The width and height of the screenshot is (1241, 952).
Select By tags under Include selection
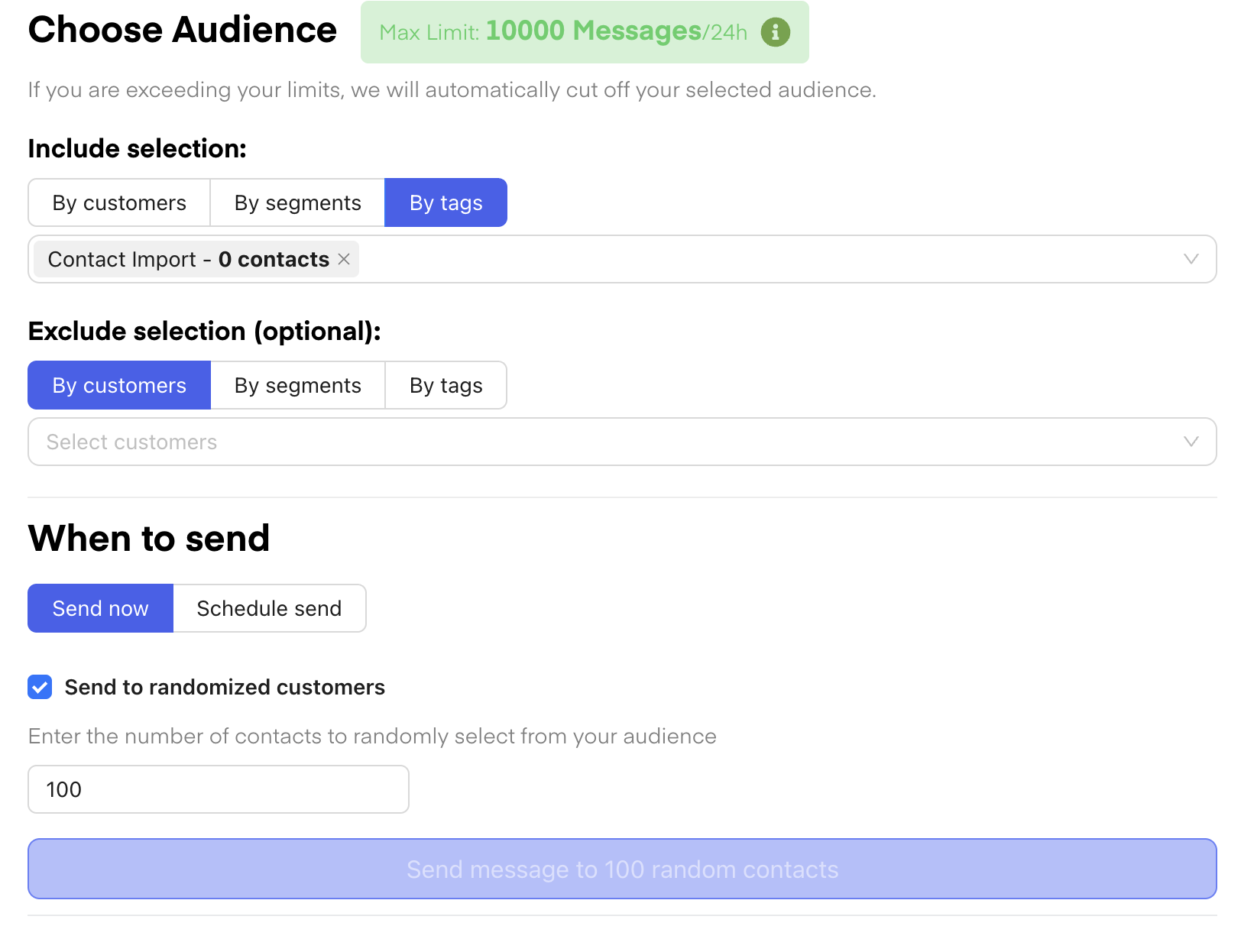(446, 202)
